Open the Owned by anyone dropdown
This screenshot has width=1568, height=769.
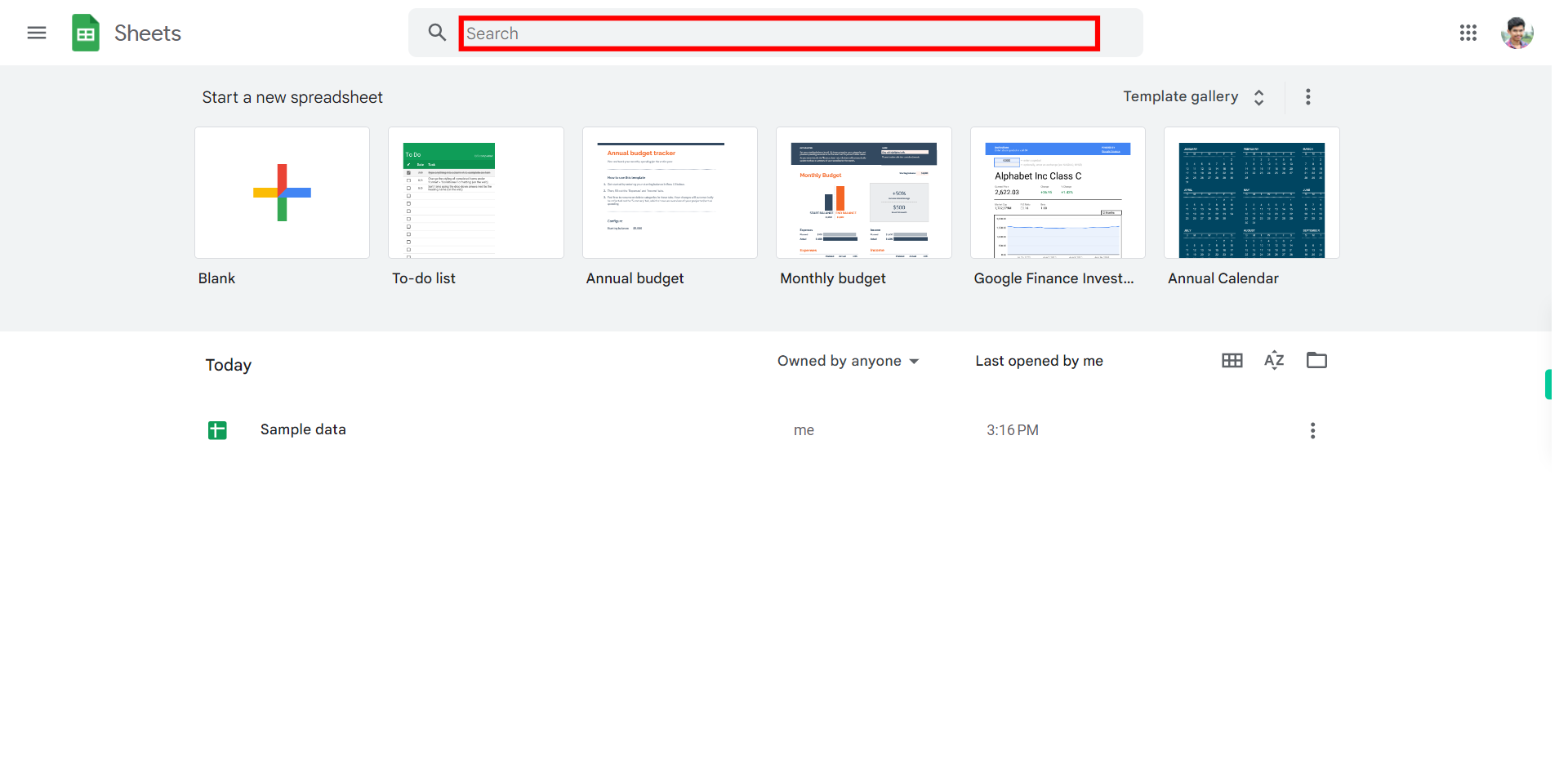pos(848,361)
